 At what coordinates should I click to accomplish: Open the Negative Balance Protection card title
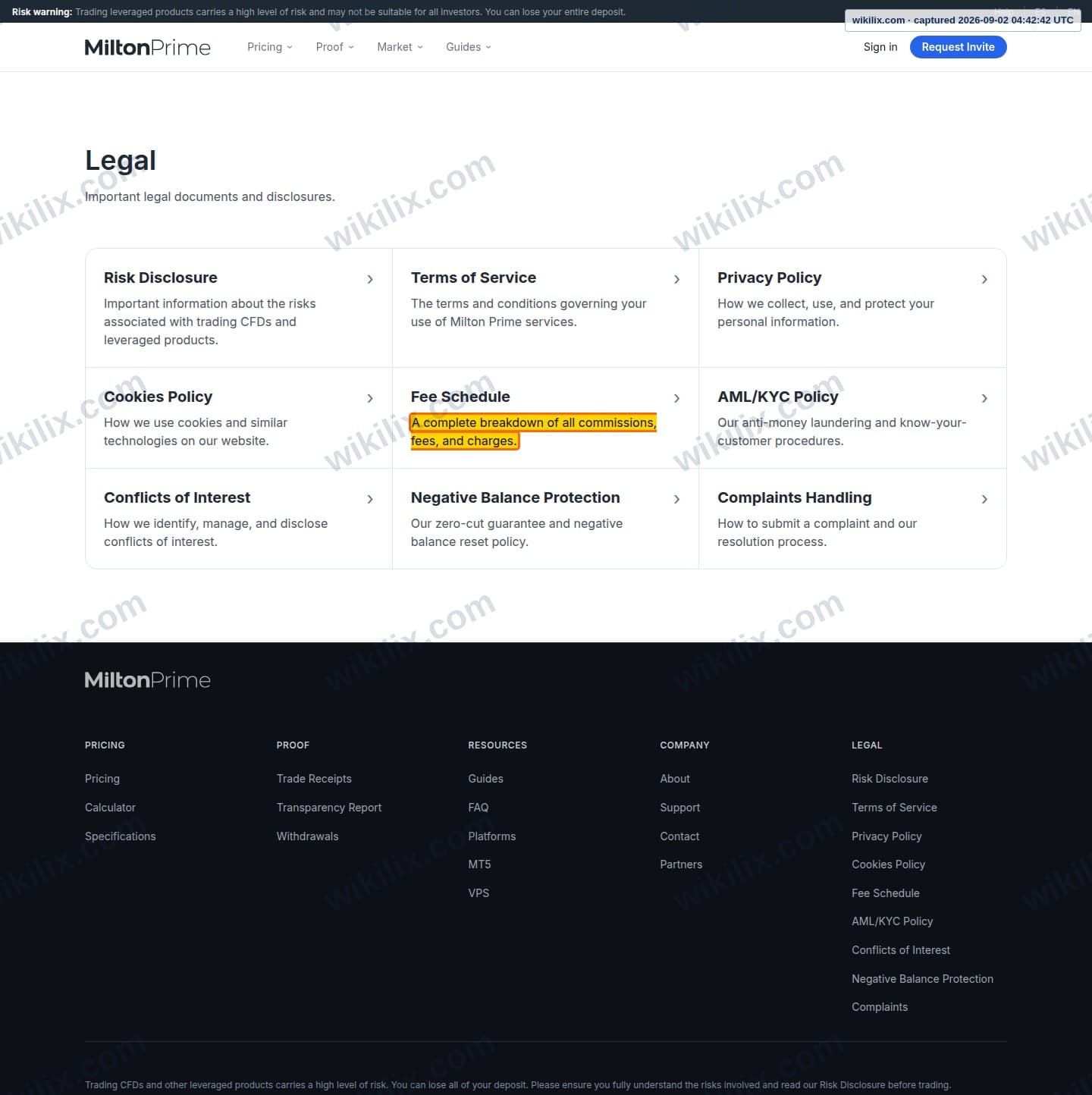tap(516, 497)
